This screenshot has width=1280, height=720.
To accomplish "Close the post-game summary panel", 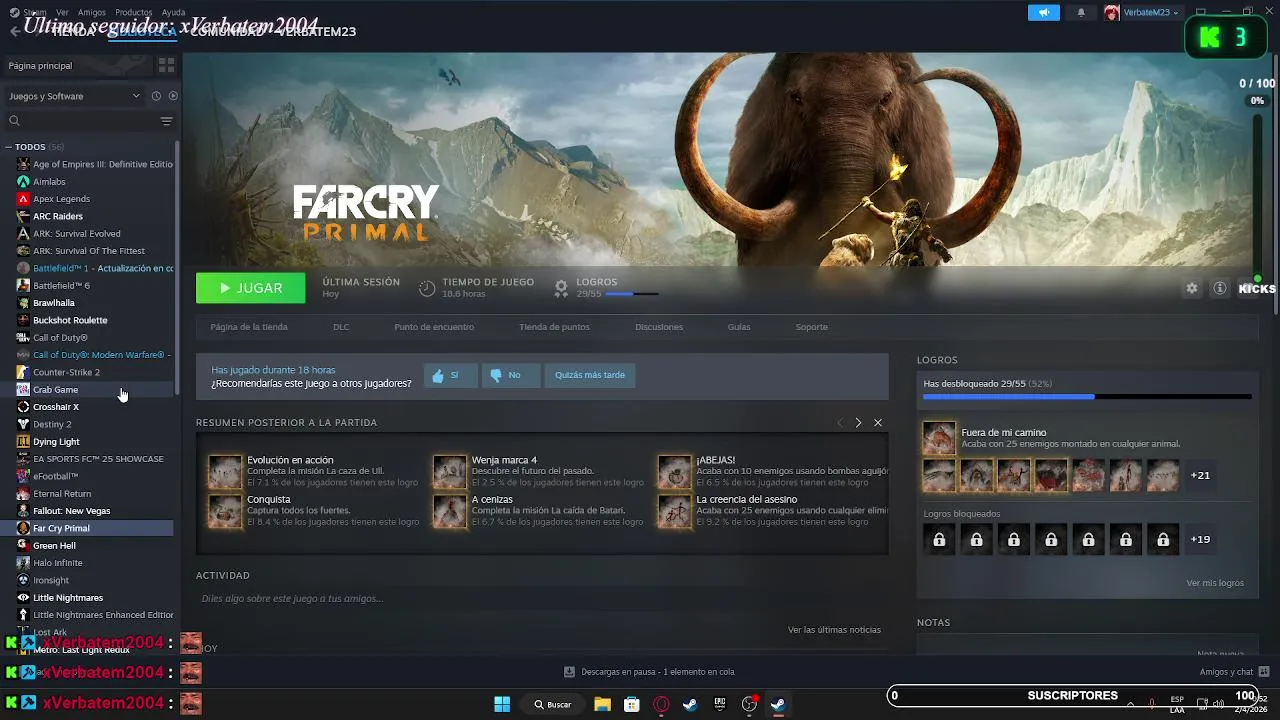I will pos(878,423).
